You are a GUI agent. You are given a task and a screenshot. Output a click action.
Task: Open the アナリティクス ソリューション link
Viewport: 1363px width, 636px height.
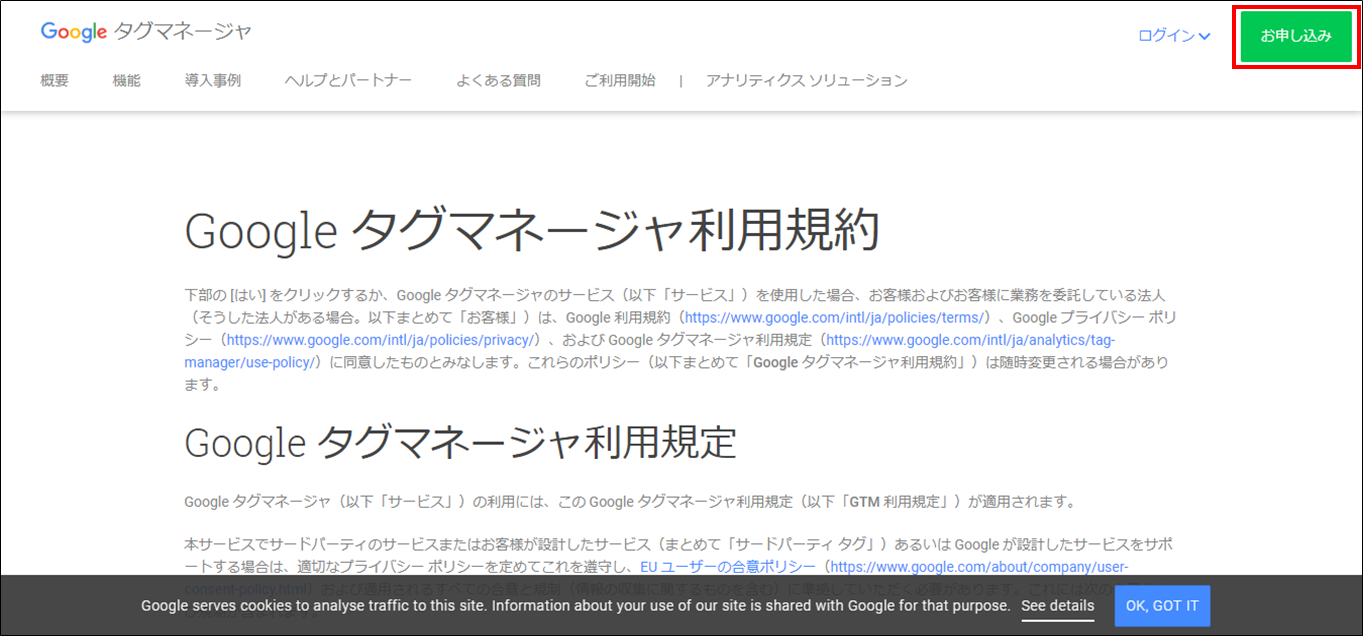coord(806,80)
